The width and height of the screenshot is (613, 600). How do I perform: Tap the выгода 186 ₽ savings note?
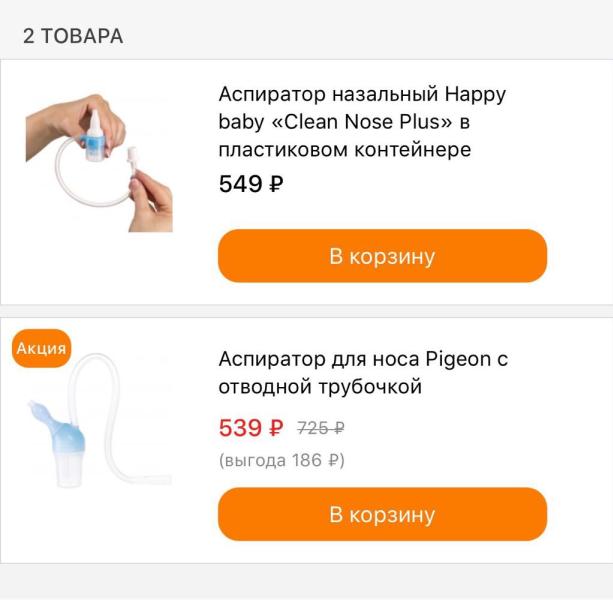(x=281, y=461)
